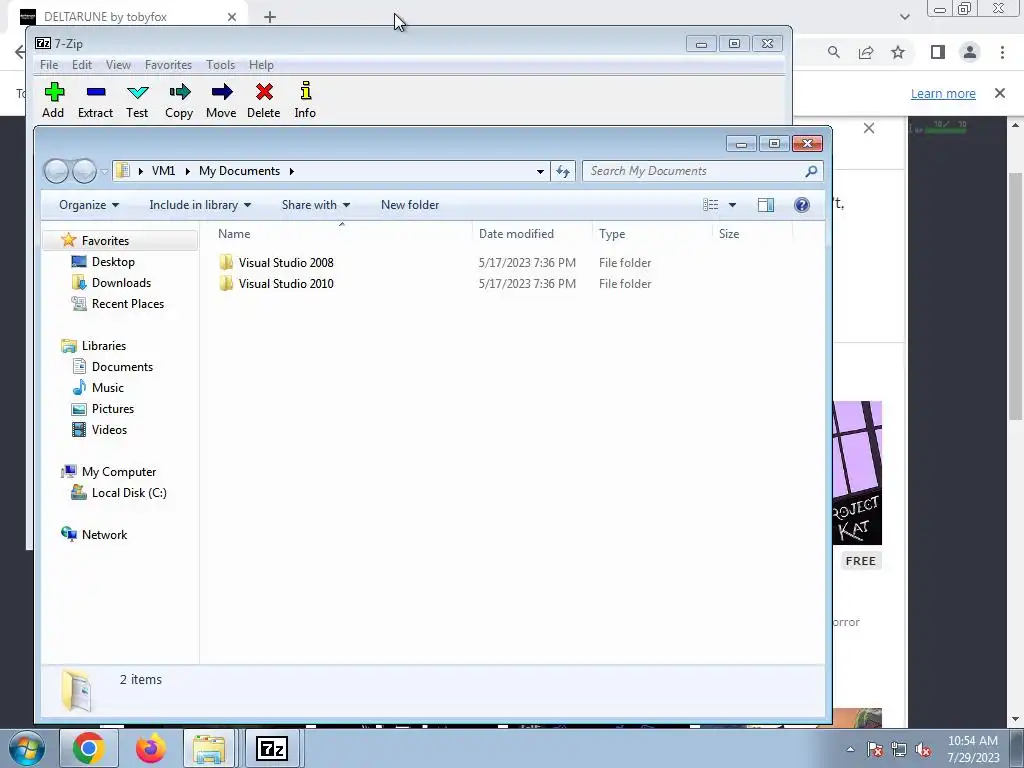1024x768 pixels.
Task: Click the search magnifier in Explorer
Action: point(811,171)
